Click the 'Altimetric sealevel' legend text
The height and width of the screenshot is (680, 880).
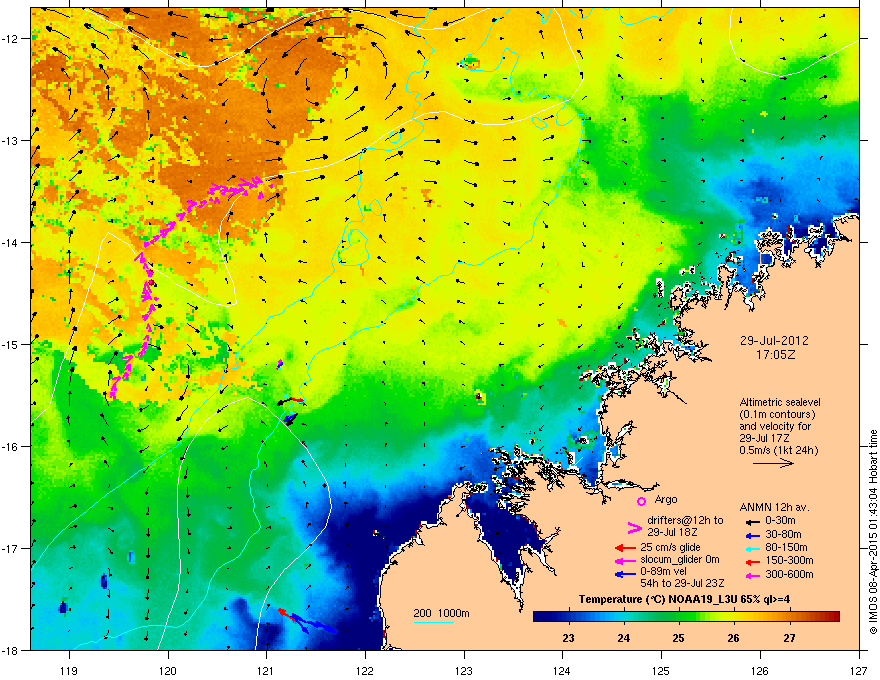(x=780, y=402)
